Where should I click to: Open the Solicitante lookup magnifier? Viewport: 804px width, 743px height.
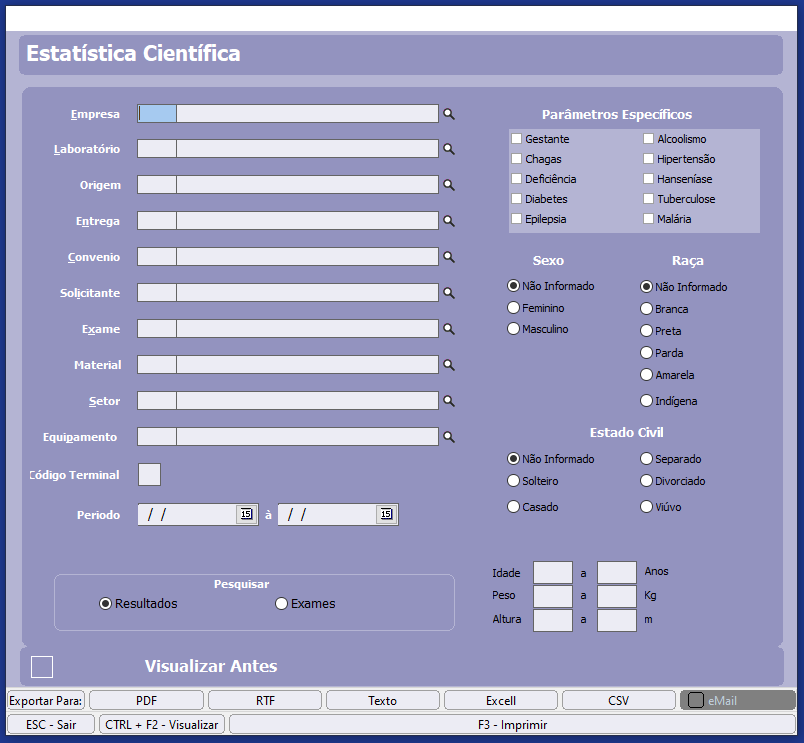(x=449, y=293)
